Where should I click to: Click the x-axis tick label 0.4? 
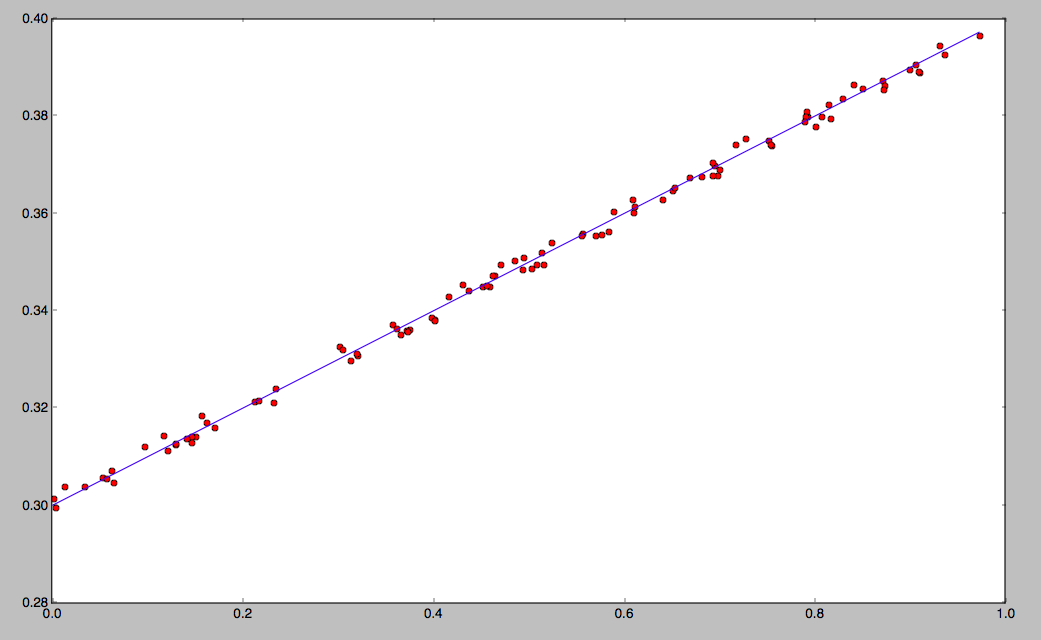point(434,614)
